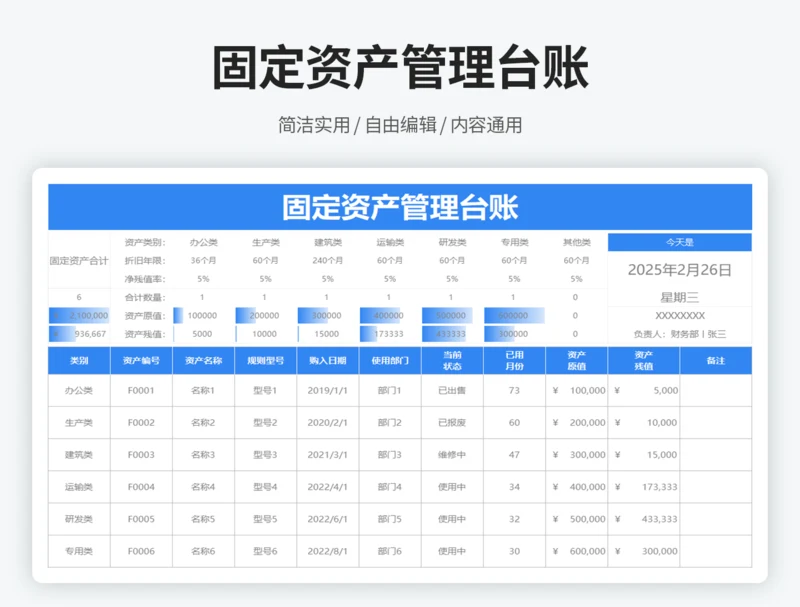The width and height of the screenshot is (800, 607).
Task: Select the 32 months-used cell
Action: (514, 519)
